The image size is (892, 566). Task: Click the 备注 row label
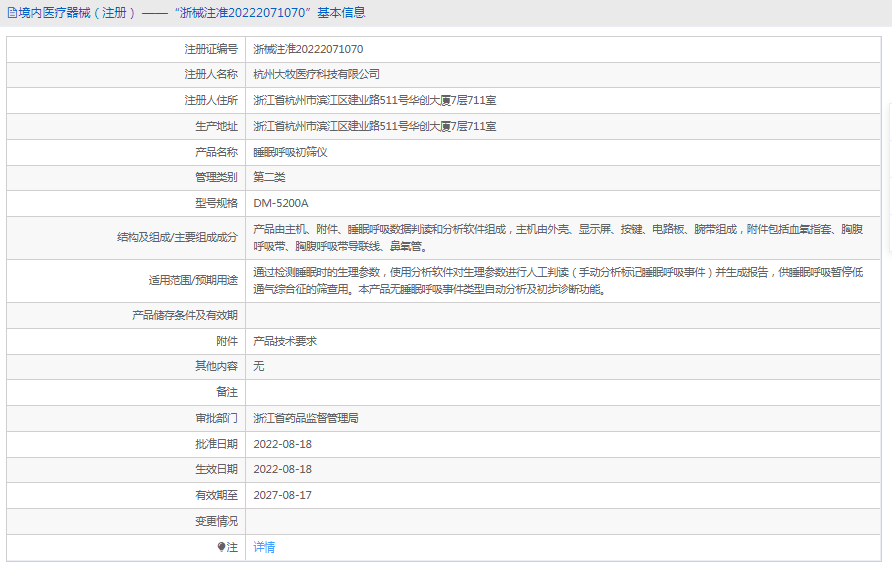227,393
